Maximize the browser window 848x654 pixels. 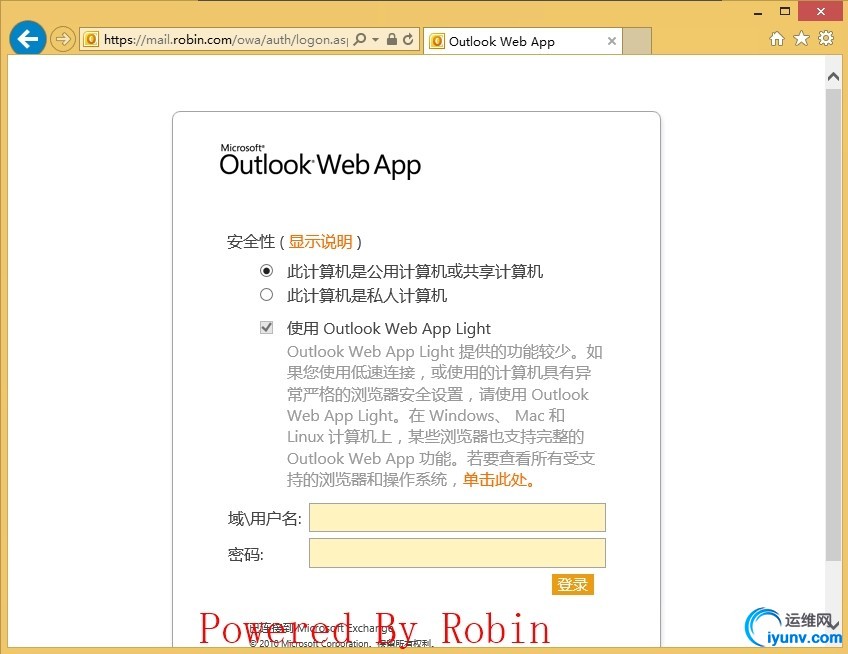(785, 11)
